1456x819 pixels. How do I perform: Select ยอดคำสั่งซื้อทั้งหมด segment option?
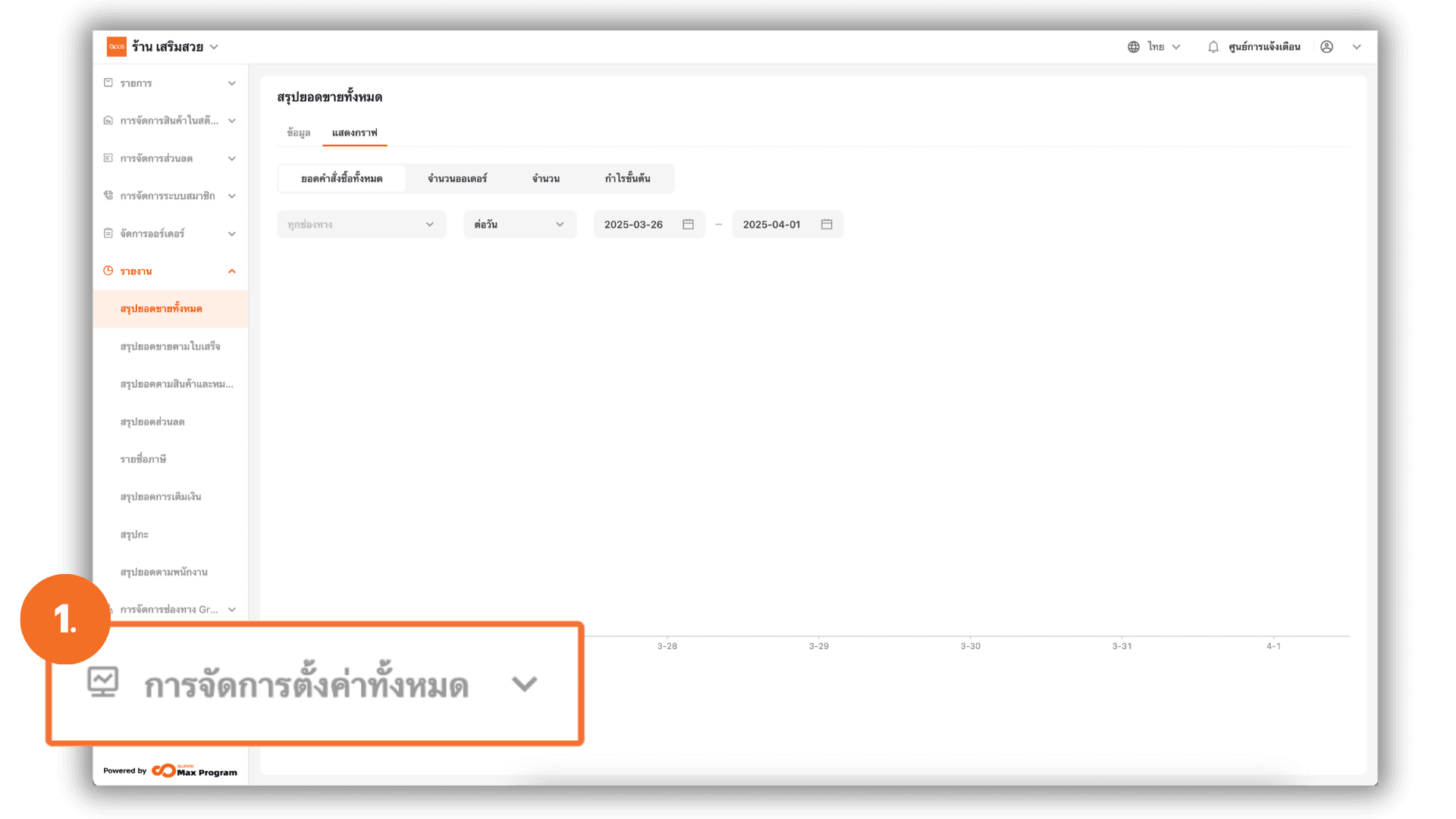(342, 179)
